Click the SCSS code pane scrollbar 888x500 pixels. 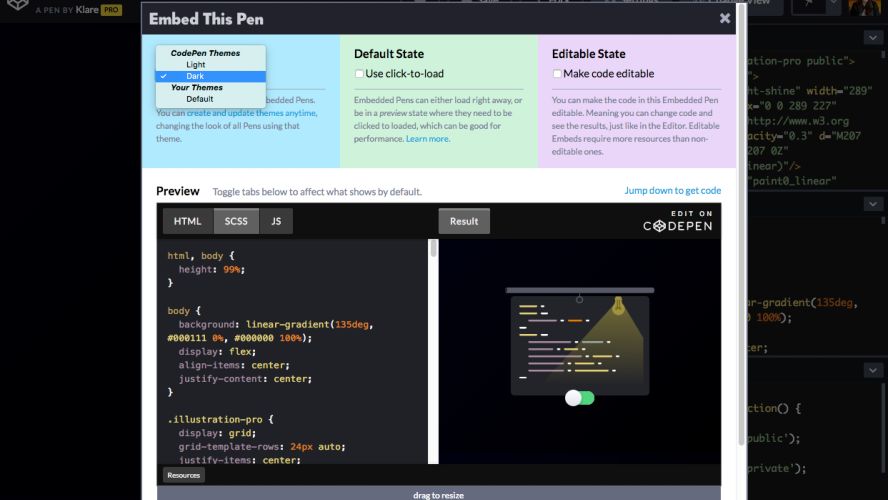433,248
